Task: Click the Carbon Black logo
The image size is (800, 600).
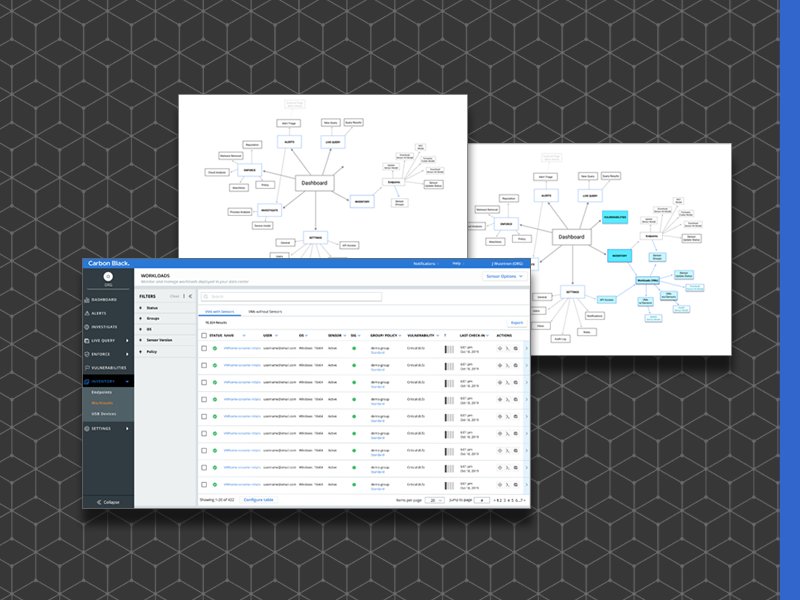Action: (x=109, y=263)
